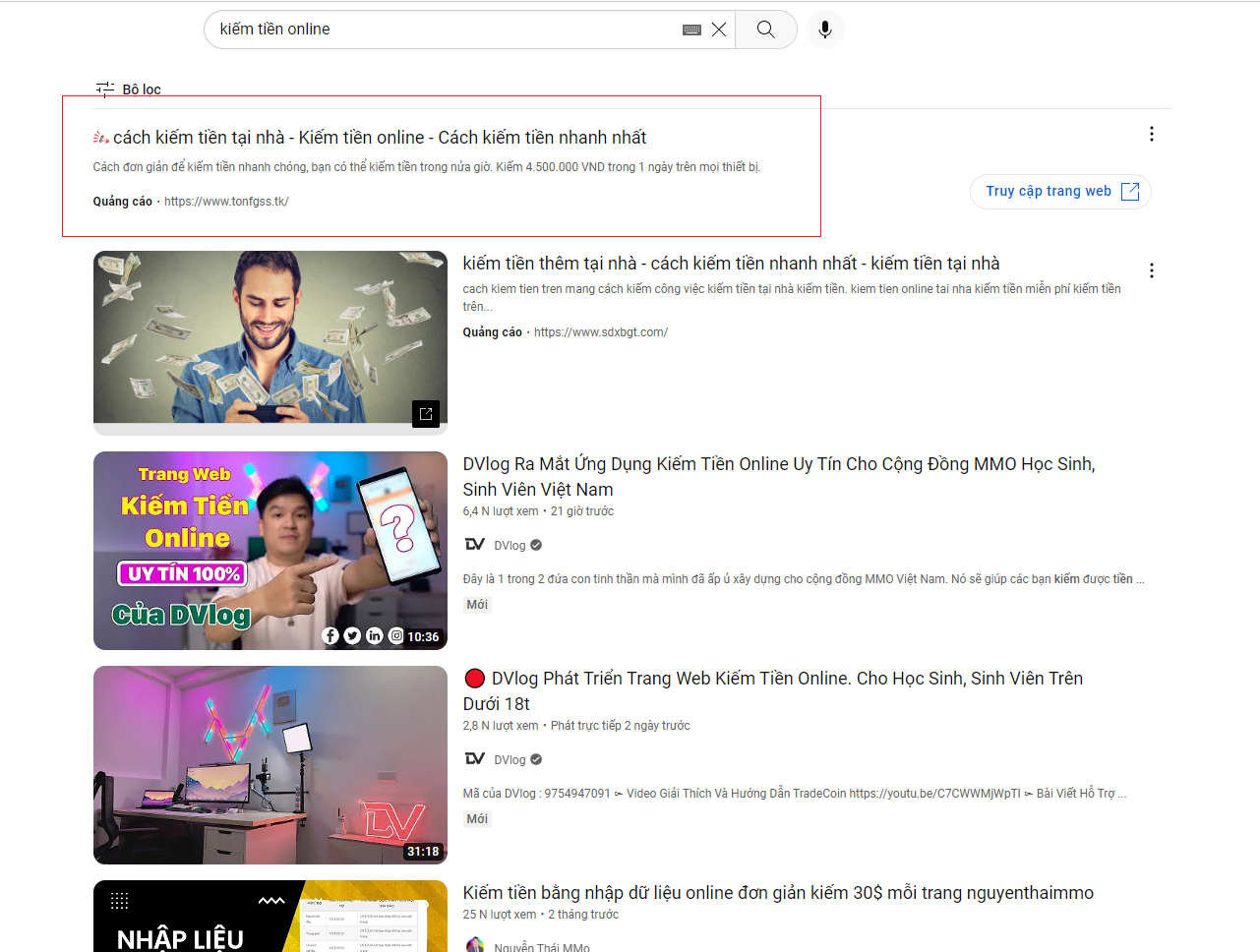The width and height of the screenshot is (1260, 952).
Task: Click DVlog avatar under Phát Triển video
Action: point(475,759)
